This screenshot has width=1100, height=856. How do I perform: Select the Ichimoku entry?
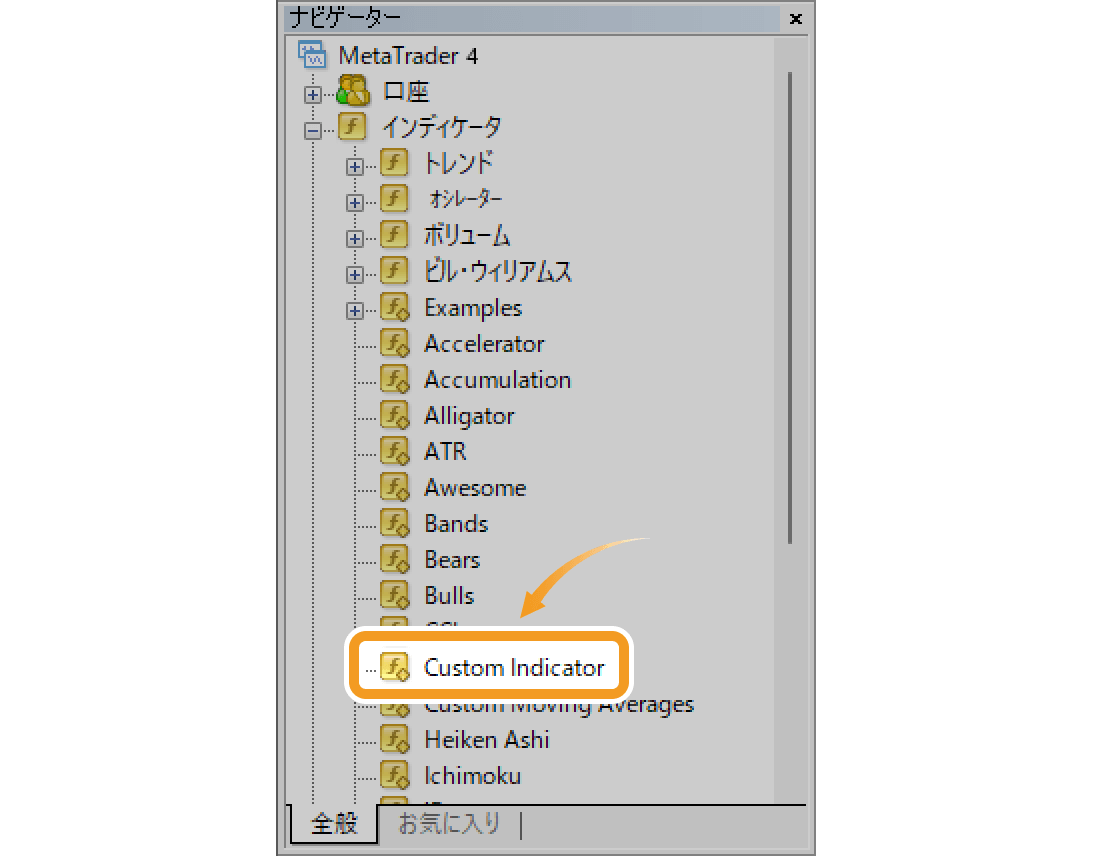473,776
